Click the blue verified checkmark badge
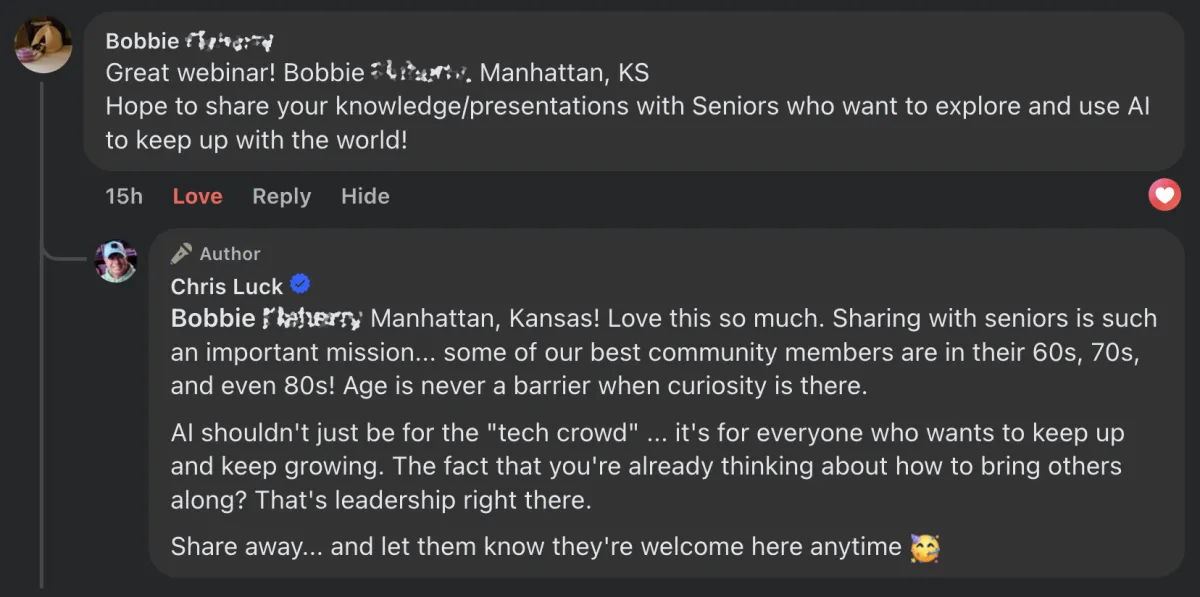This screenshot has height=597, width=1200. tap(299, 285)
